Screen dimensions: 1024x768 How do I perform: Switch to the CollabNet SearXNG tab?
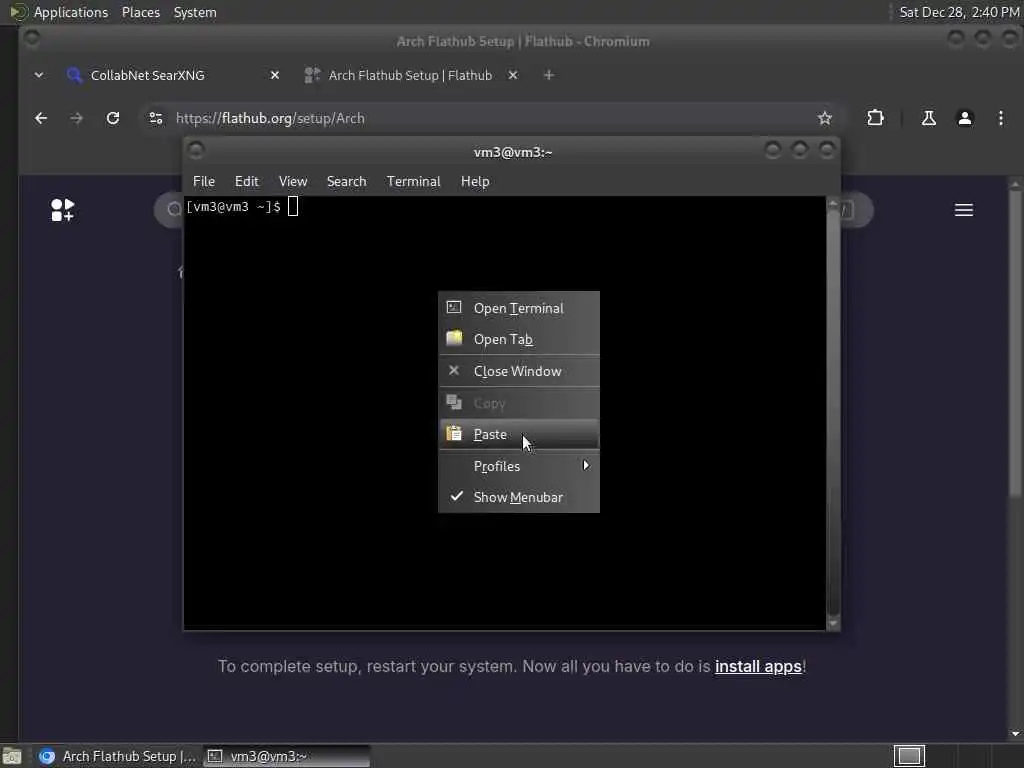coord(173,75)
